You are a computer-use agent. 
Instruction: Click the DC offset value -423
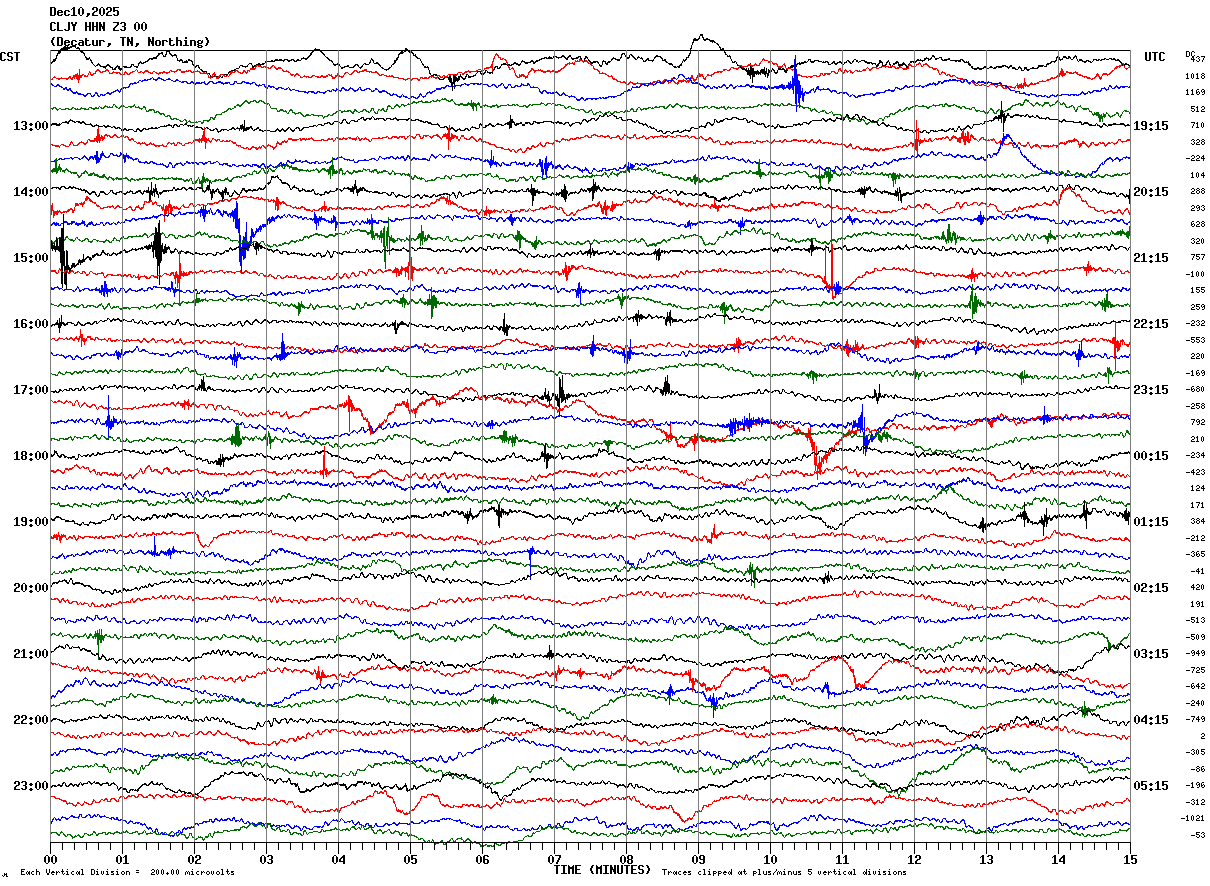[1196, 472]
